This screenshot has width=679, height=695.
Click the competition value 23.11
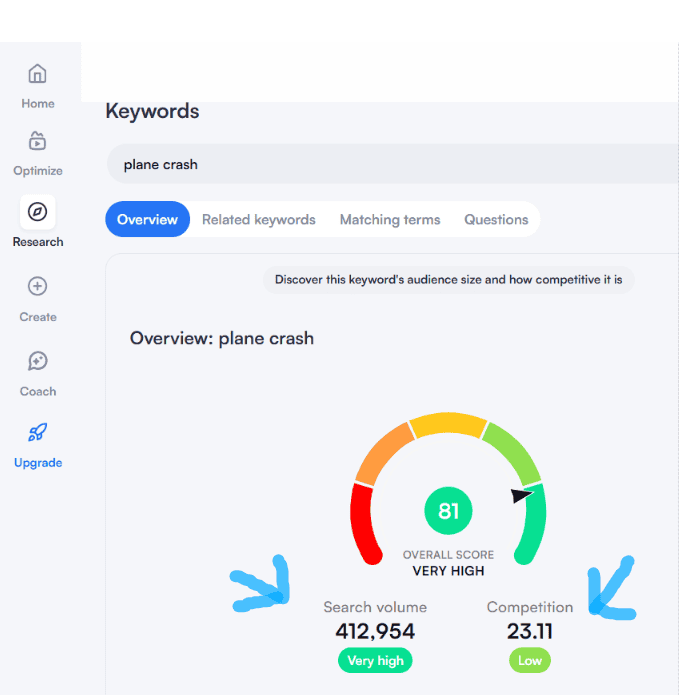click(530, 631)
